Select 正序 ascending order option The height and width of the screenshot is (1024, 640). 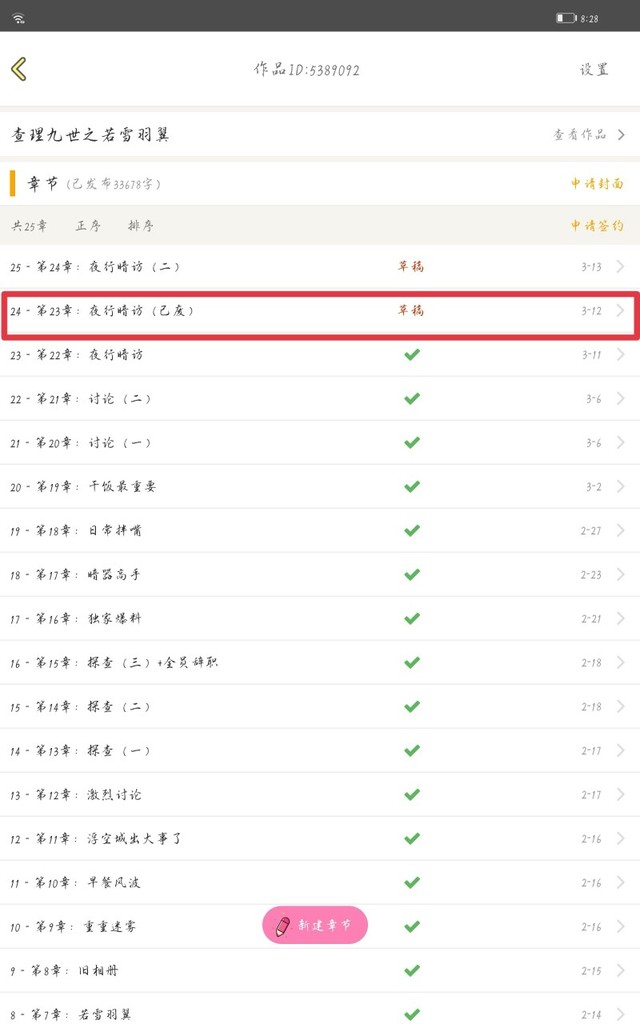click(x=88, y=226)
